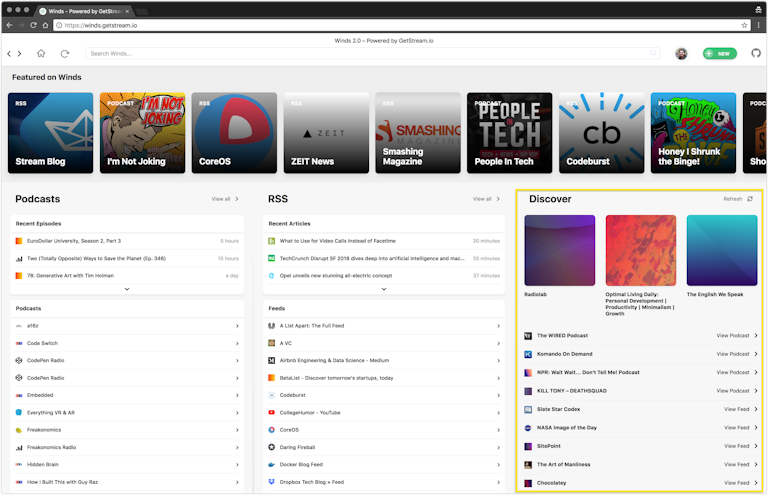
Task: Click the Docker Blog Feed icon
Action: 271,465
